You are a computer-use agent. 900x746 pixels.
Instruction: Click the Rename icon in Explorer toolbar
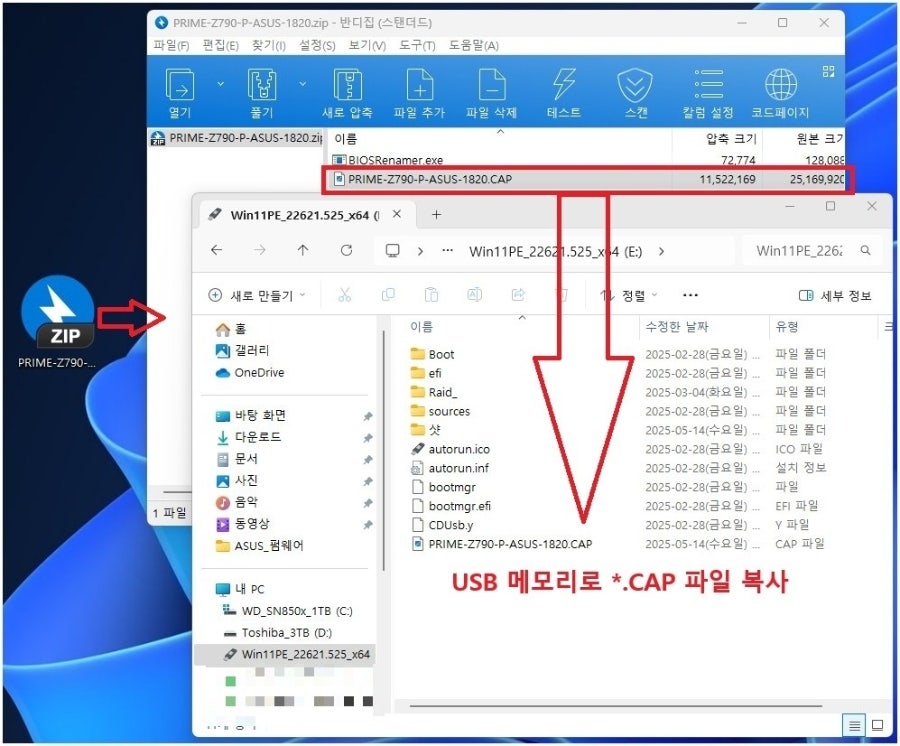(475, 295)
